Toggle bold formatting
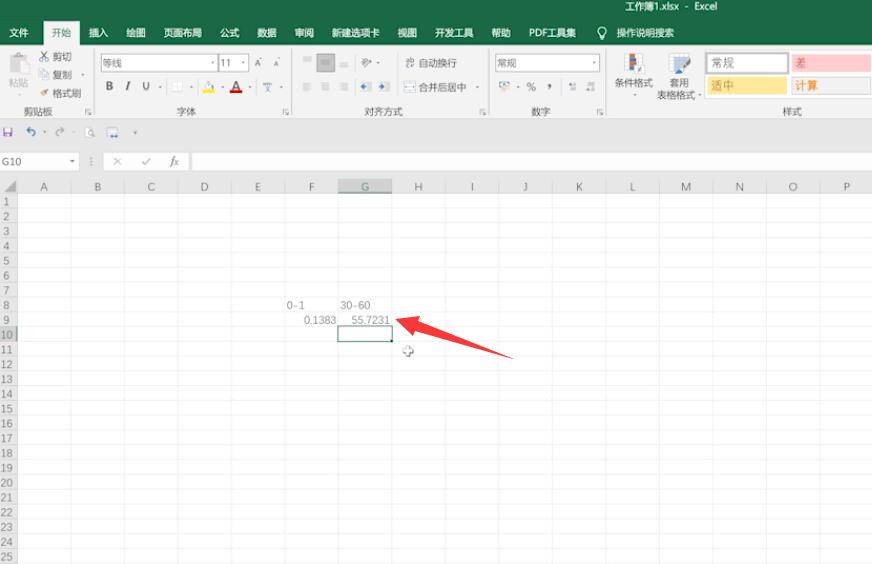 (x=110, y=87)
